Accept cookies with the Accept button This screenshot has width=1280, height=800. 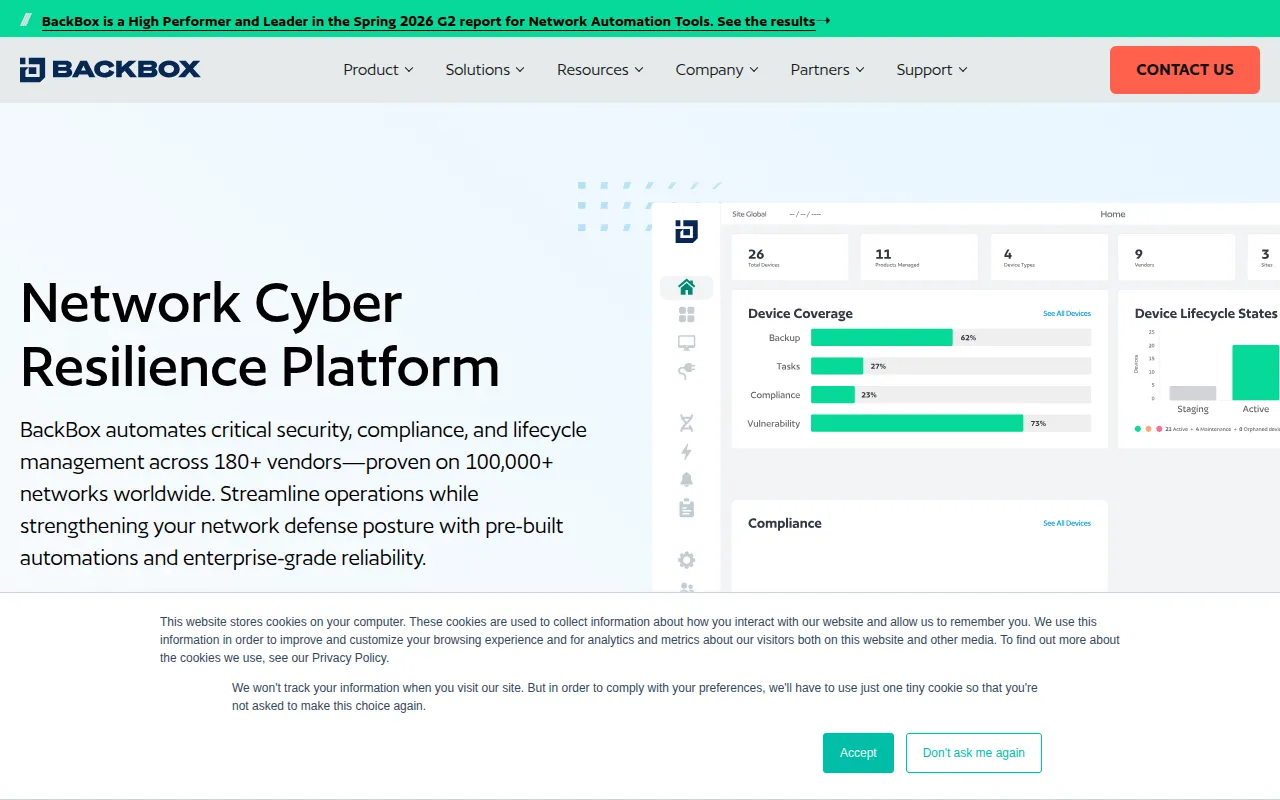(x=858, y=753)
